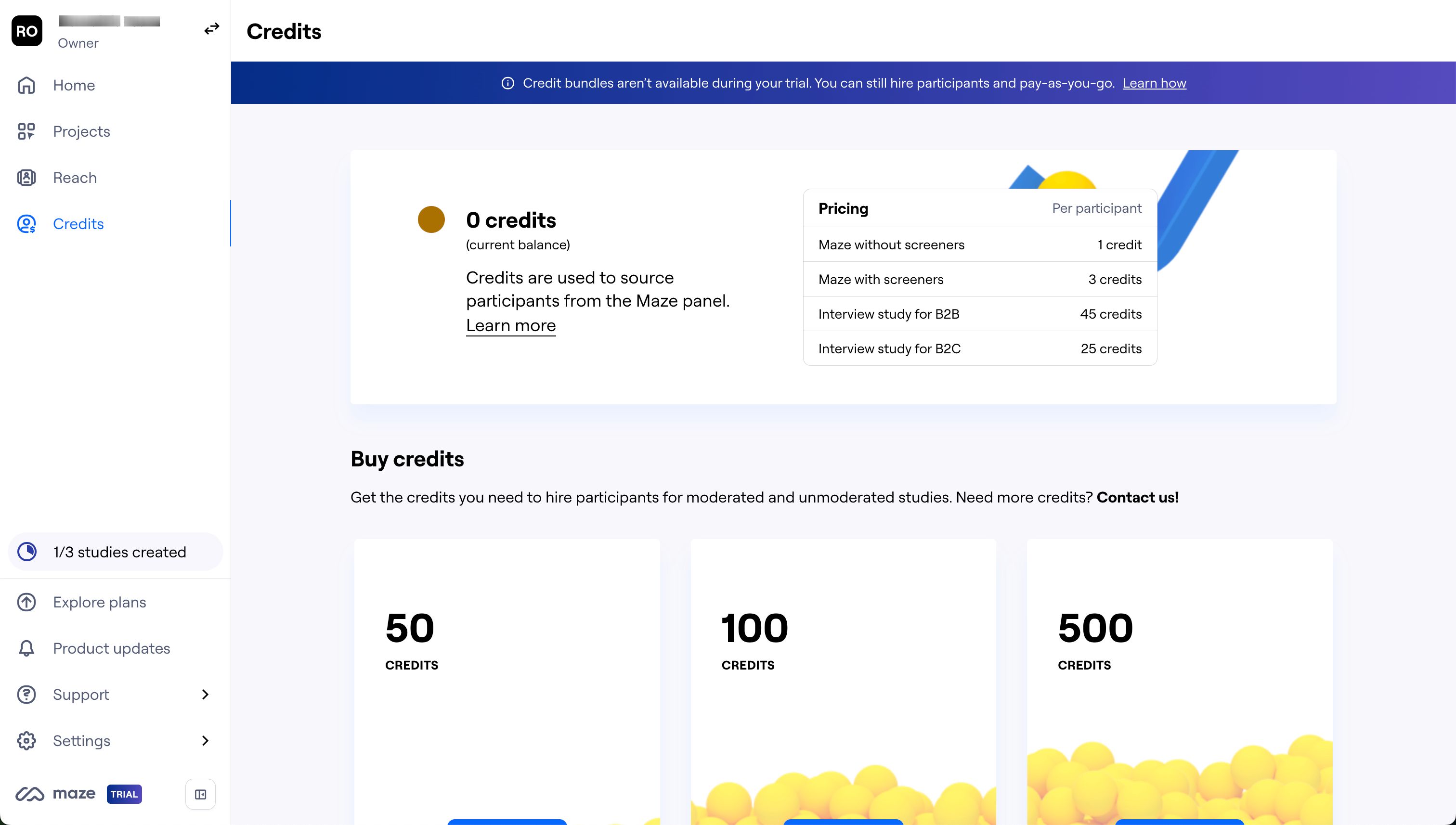Image resolution: width=1456 pixels, height=825 pixels.
Task: Click the info icon in trial banner
Action: [508, 83]
